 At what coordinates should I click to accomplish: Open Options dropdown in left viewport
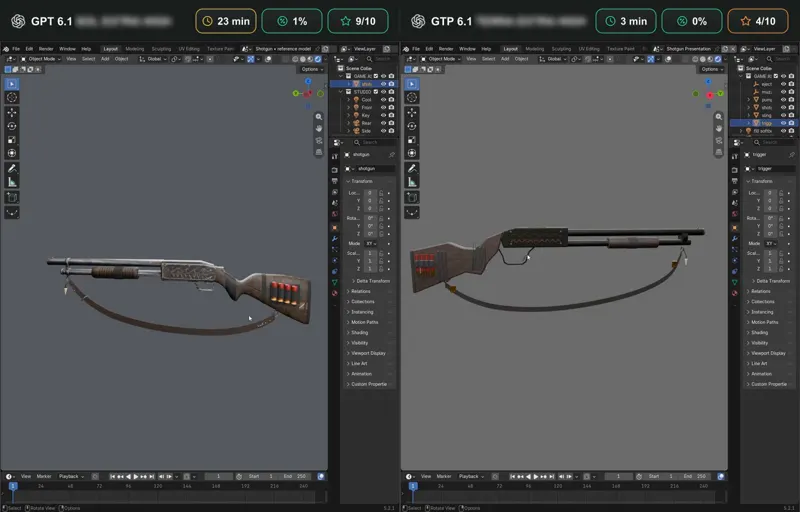pyautogui.click(x=311, y=69)
